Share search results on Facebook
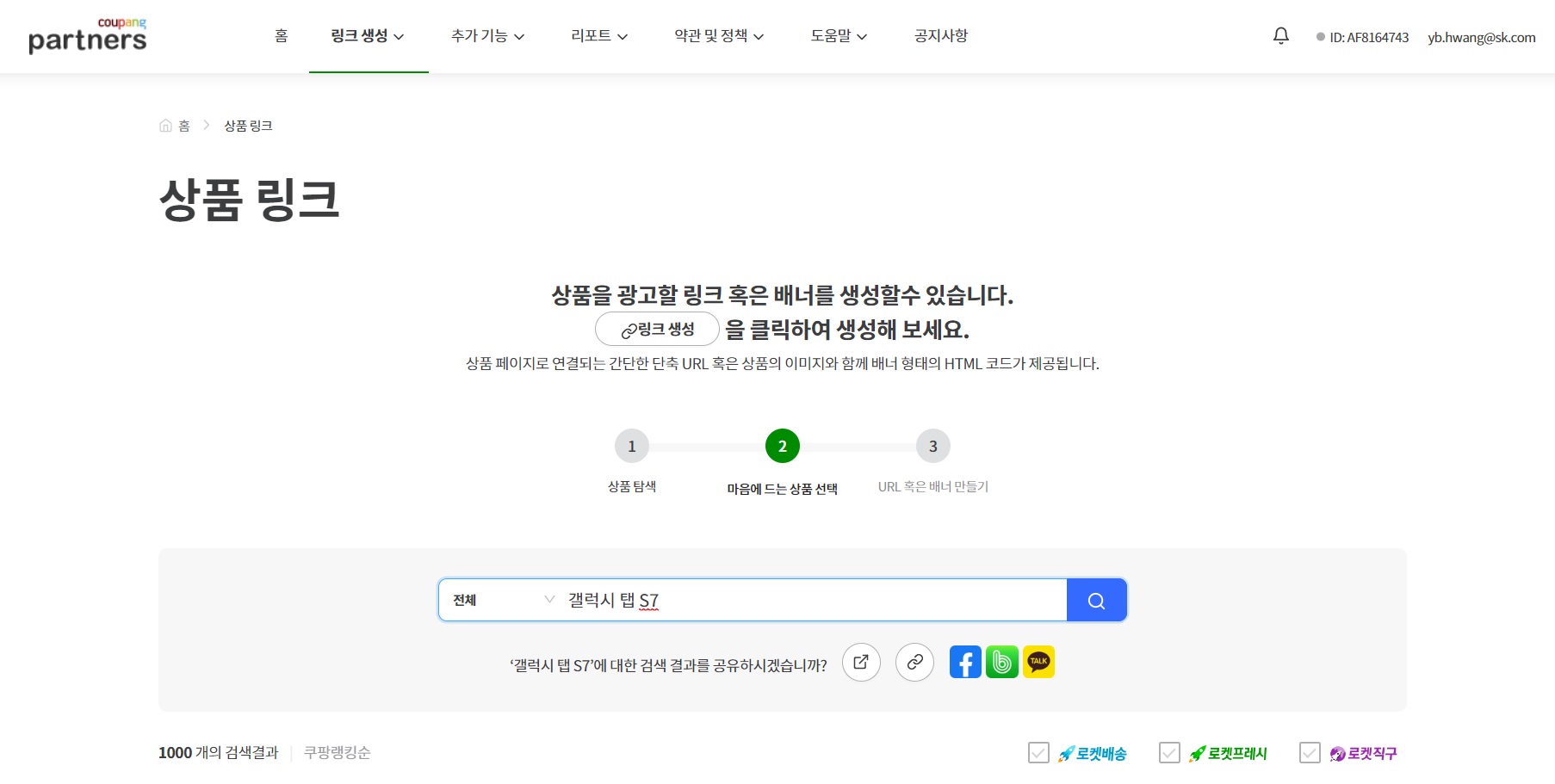 (965, 662)
